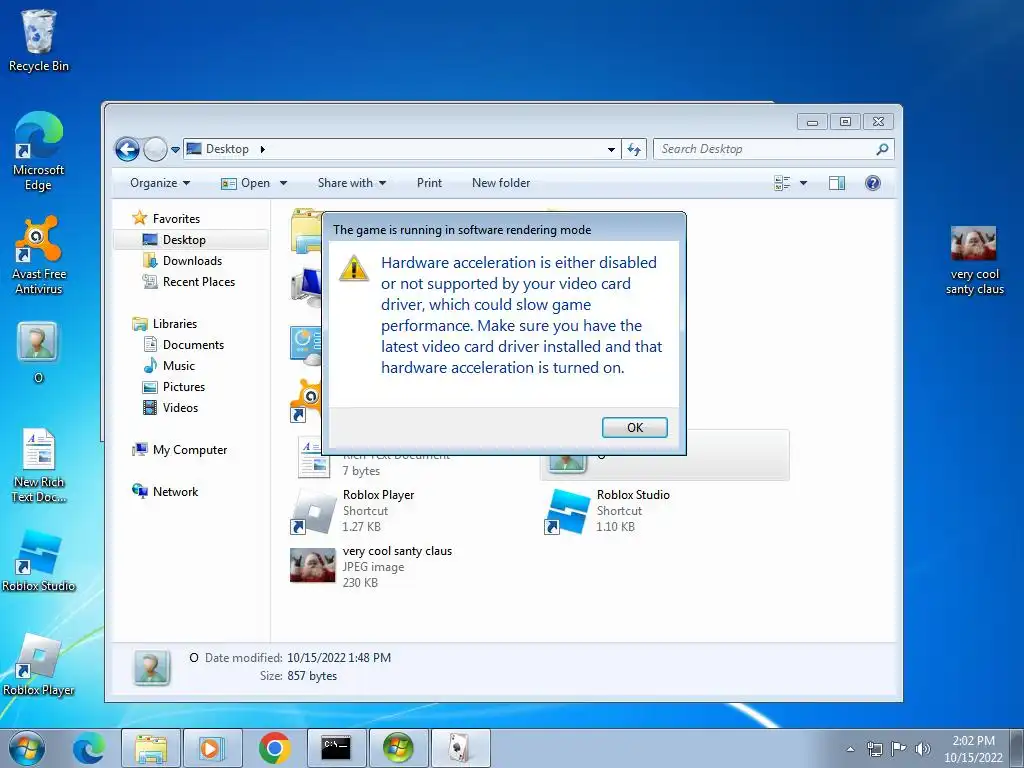Viewport: 1024px width, 768px height.
Task: Select Libraries in navigation pane
Action: click(x=165, y=323)
